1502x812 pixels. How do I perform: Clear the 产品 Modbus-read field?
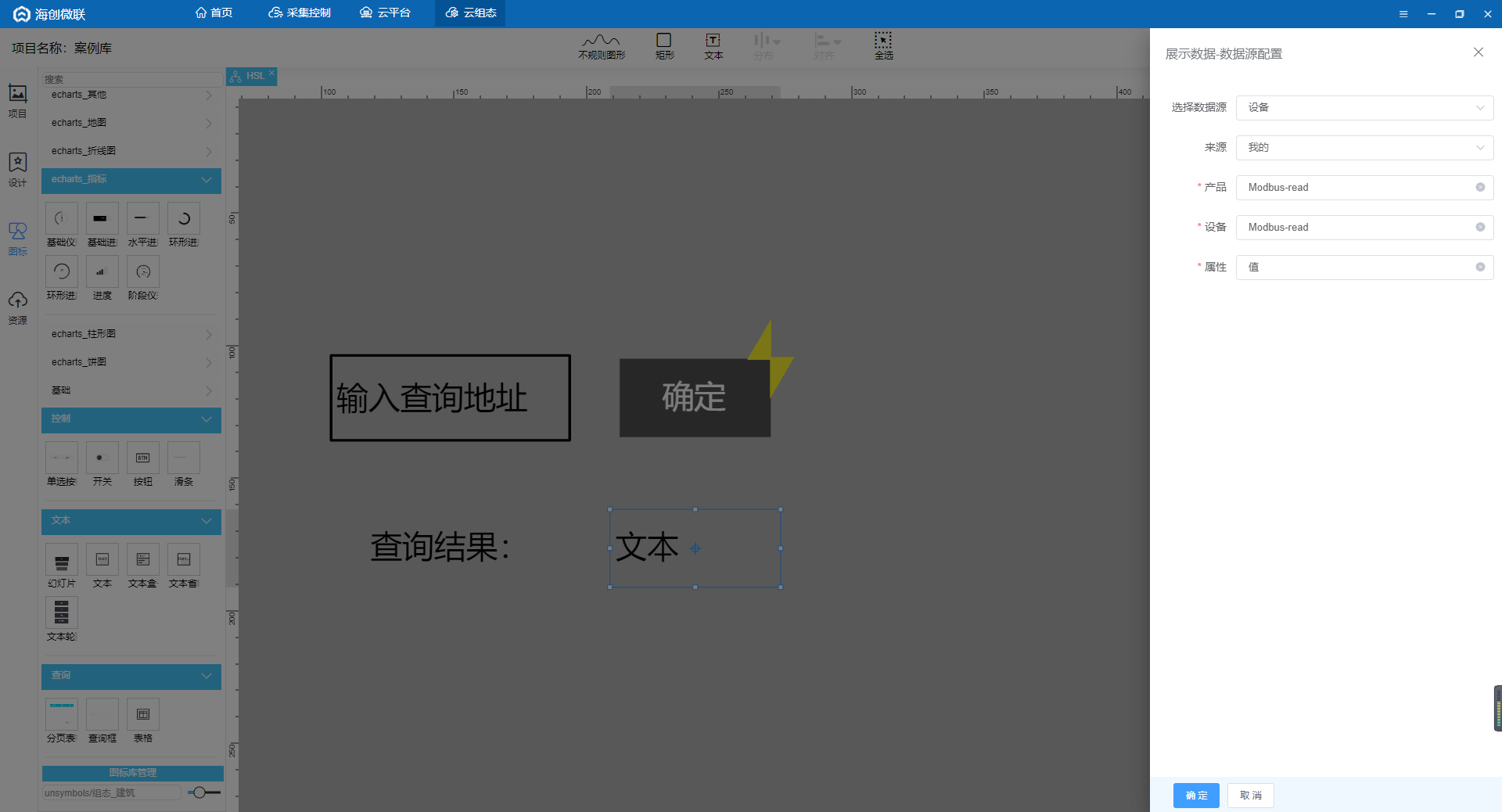tap(1480, 188)
